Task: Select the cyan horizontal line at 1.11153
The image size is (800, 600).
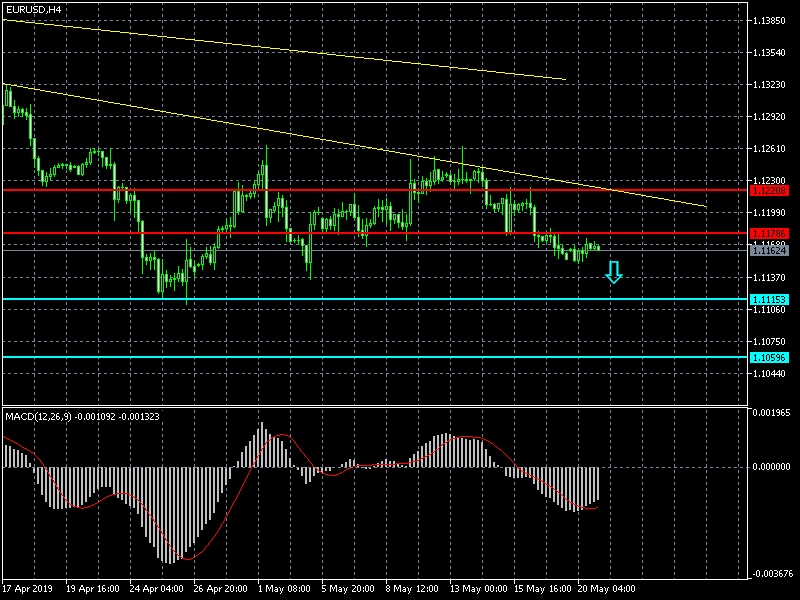Action: 376,299
